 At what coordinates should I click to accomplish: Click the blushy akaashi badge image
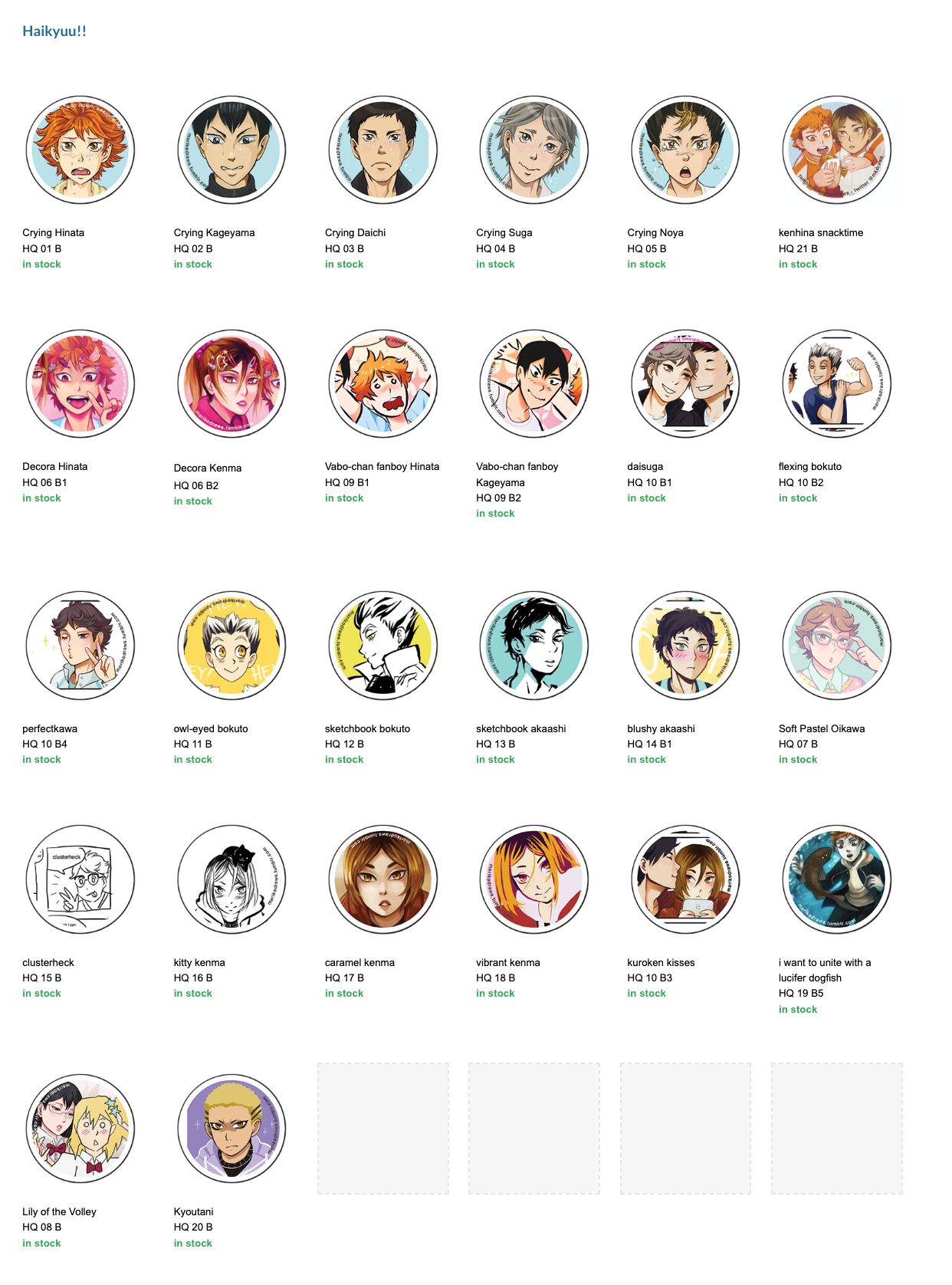[x=685, y=646]
